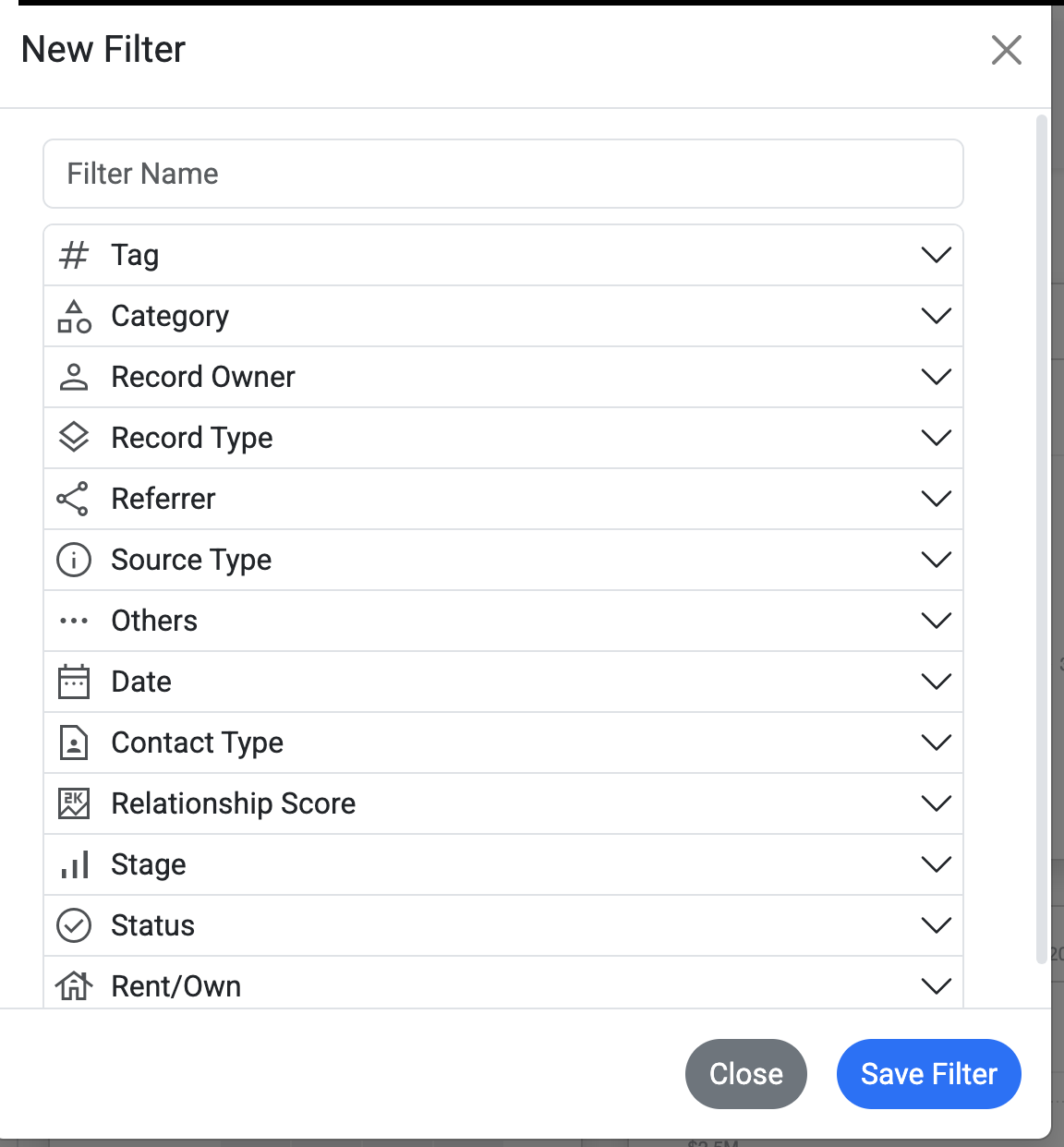Click the Relationship Score icon
The image size is (1064, 1147).
(74, 803)
